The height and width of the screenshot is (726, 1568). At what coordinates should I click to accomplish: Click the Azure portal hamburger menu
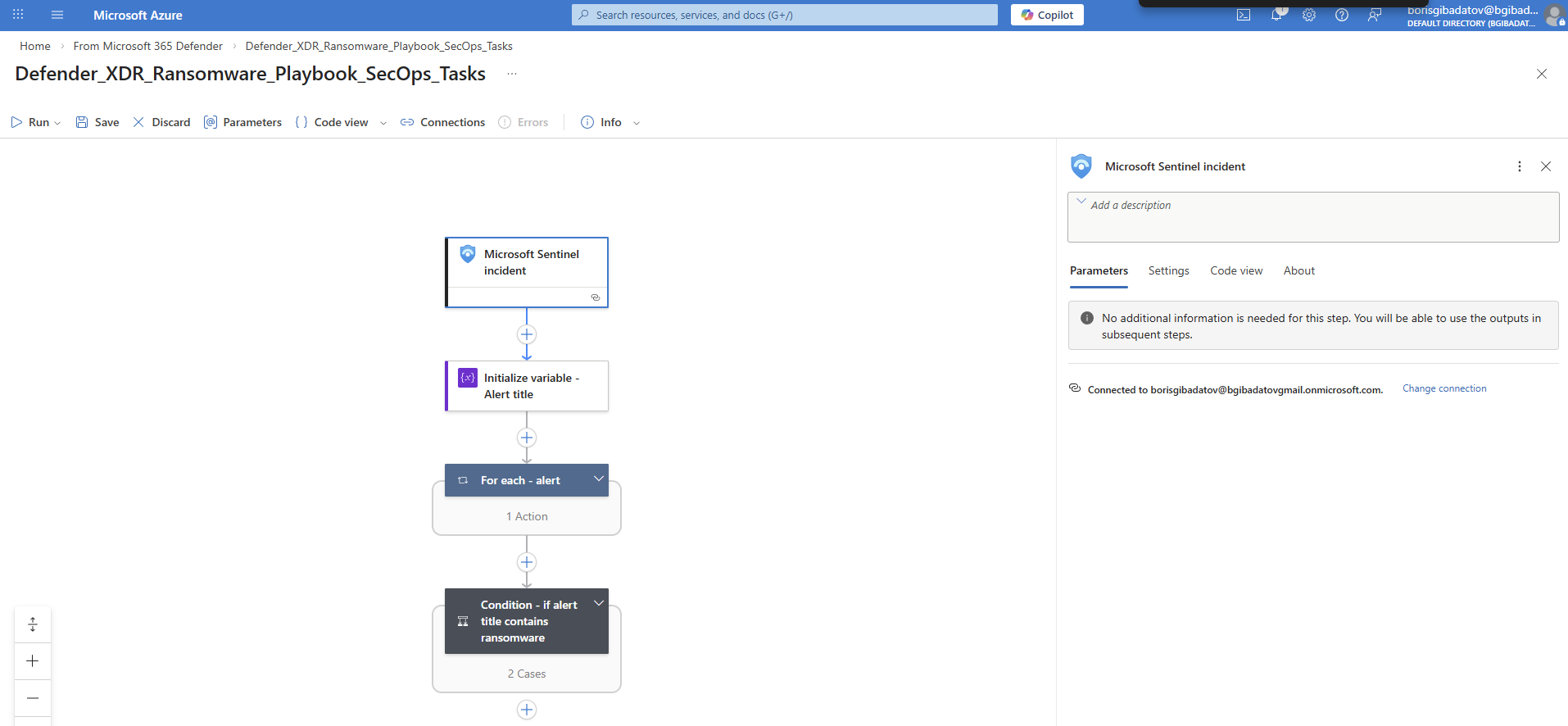[57, 15]
